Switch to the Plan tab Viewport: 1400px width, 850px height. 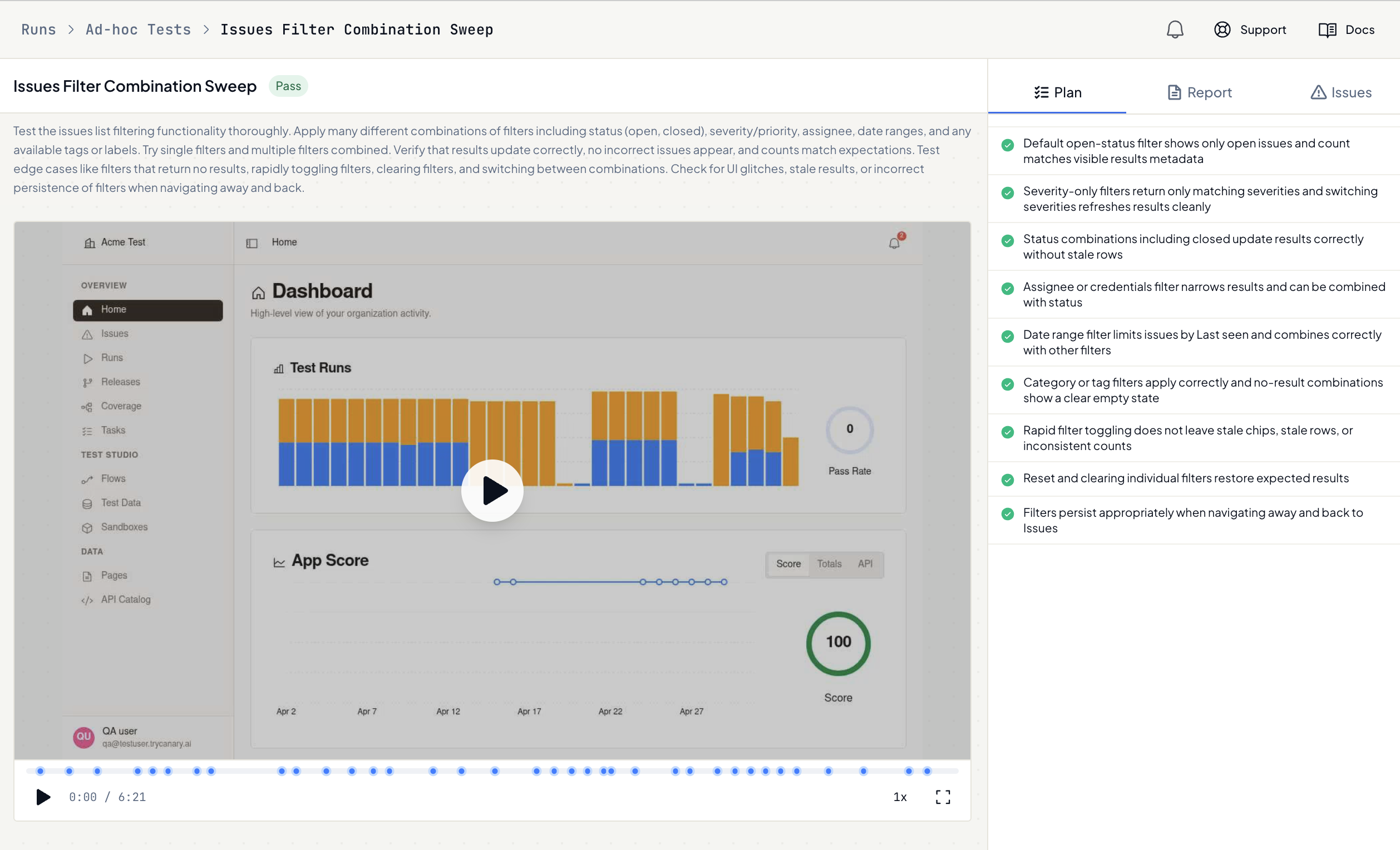pos(1057,92)
